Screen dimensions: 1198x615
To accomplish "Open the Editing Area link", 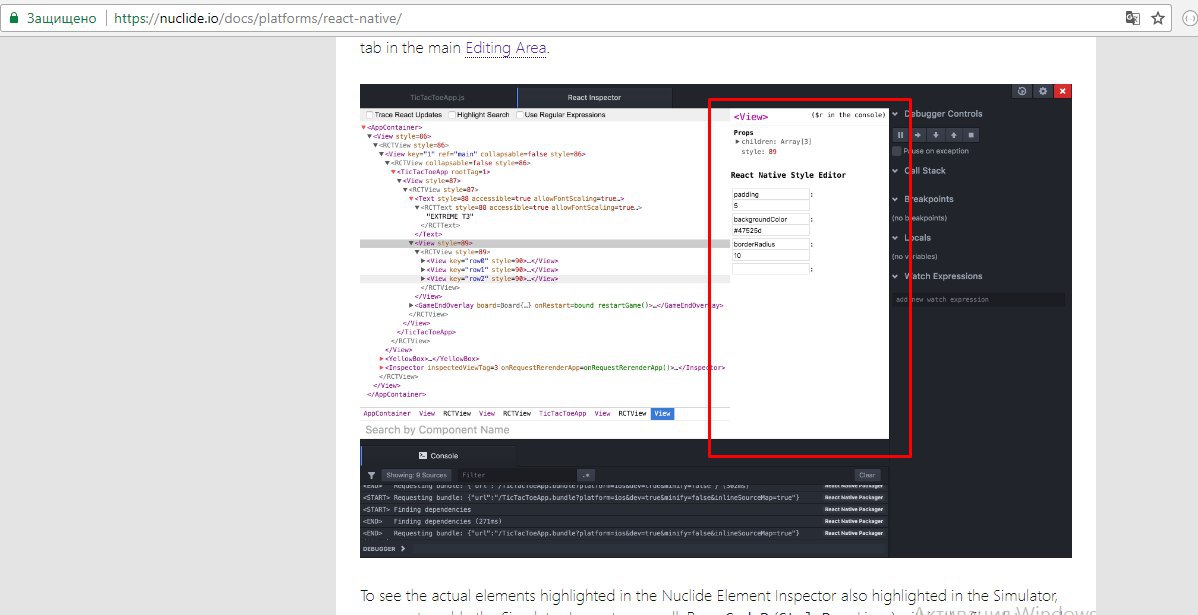I will tap(506, 48).
